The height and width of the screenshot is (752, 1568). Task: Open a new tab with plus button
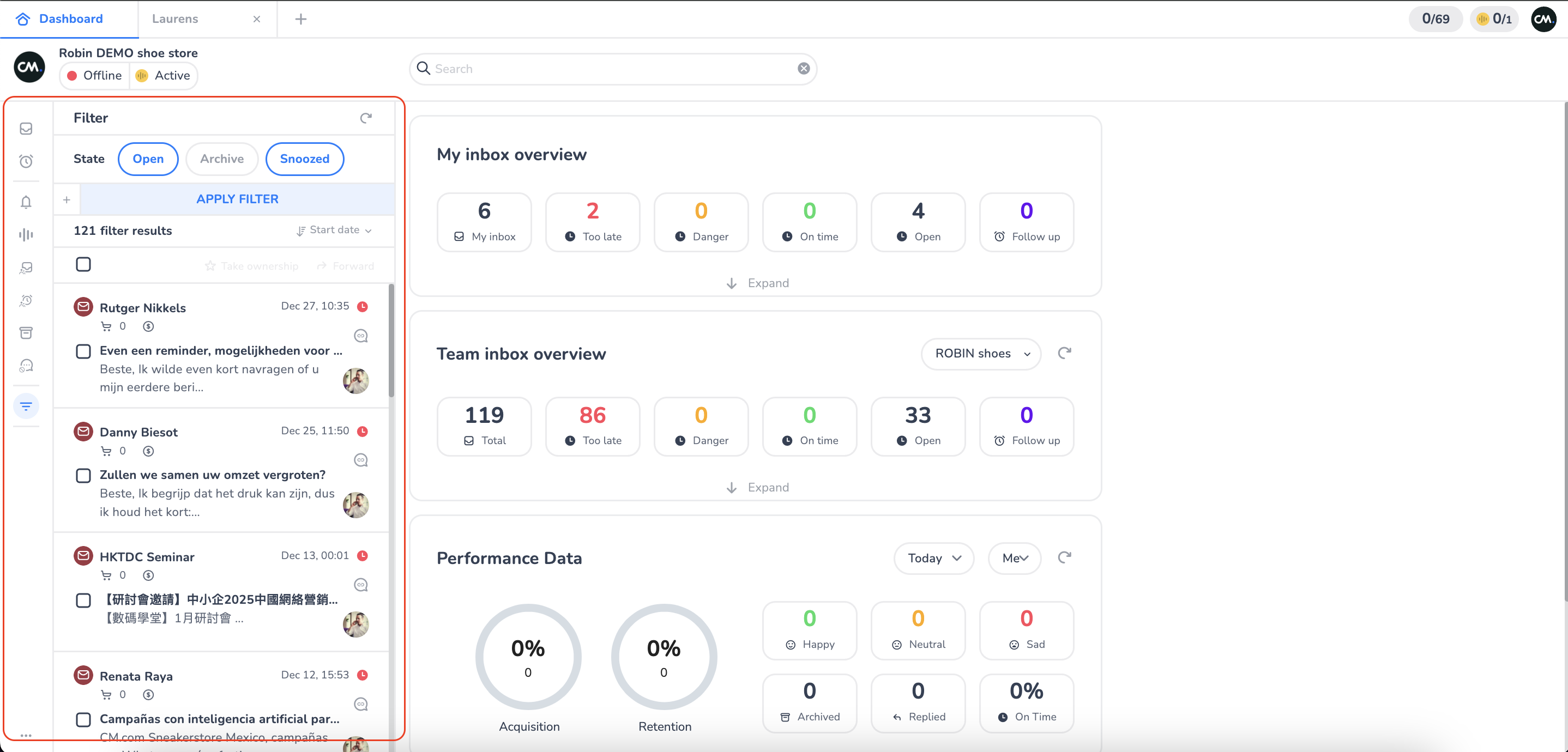pos(301,19)
